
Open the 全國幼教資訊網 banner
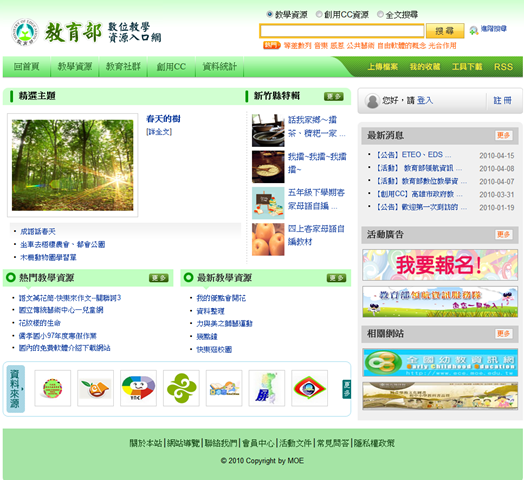[x=440, y=363]
